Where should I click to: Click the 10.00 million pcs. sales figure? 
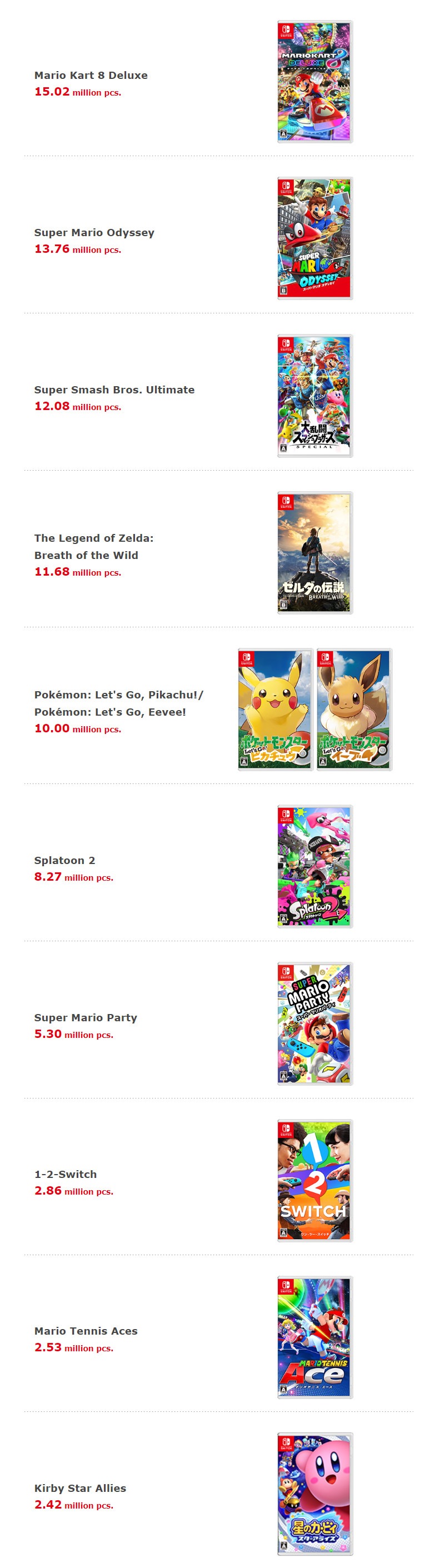(x=78, y=728)
